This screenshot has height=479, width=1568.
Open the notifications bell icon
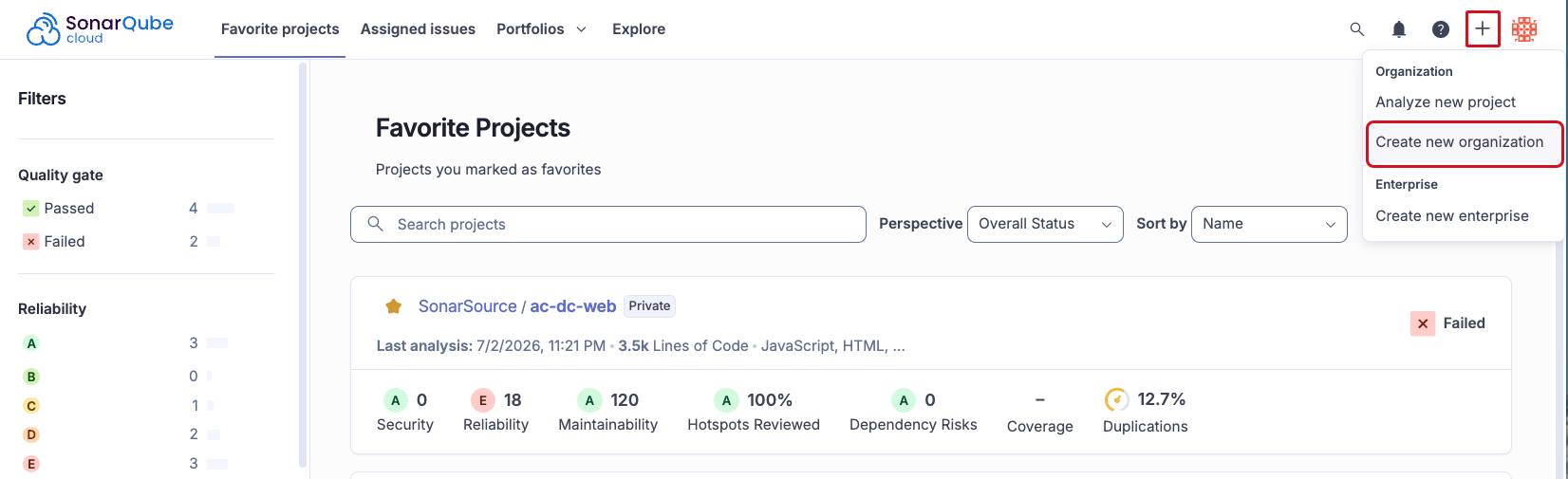[x=1399, y=29]
